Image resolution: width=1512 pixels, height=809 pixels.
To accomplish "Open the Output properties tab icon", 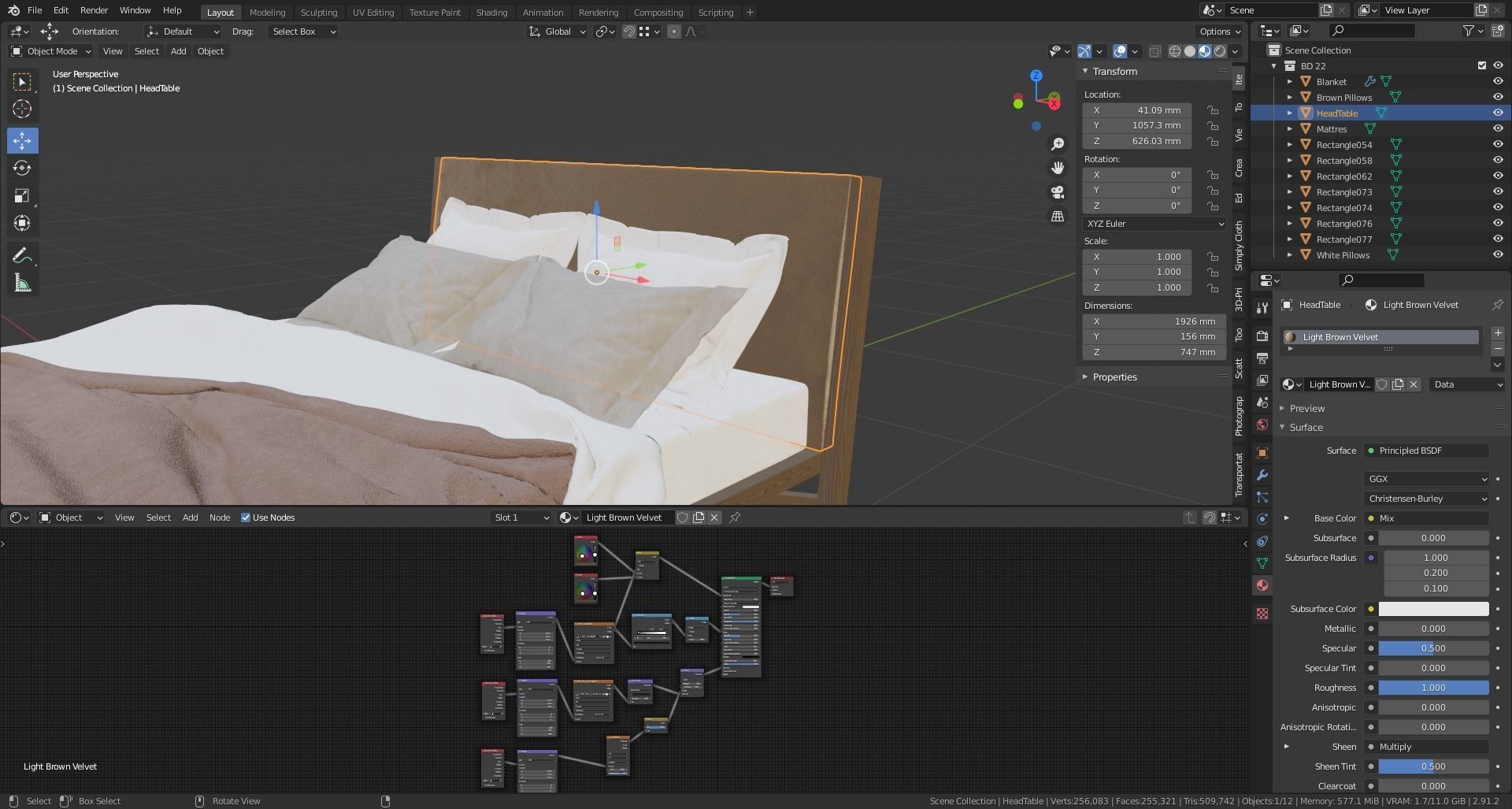I will pyautogui.click(x=1262, y=358).
